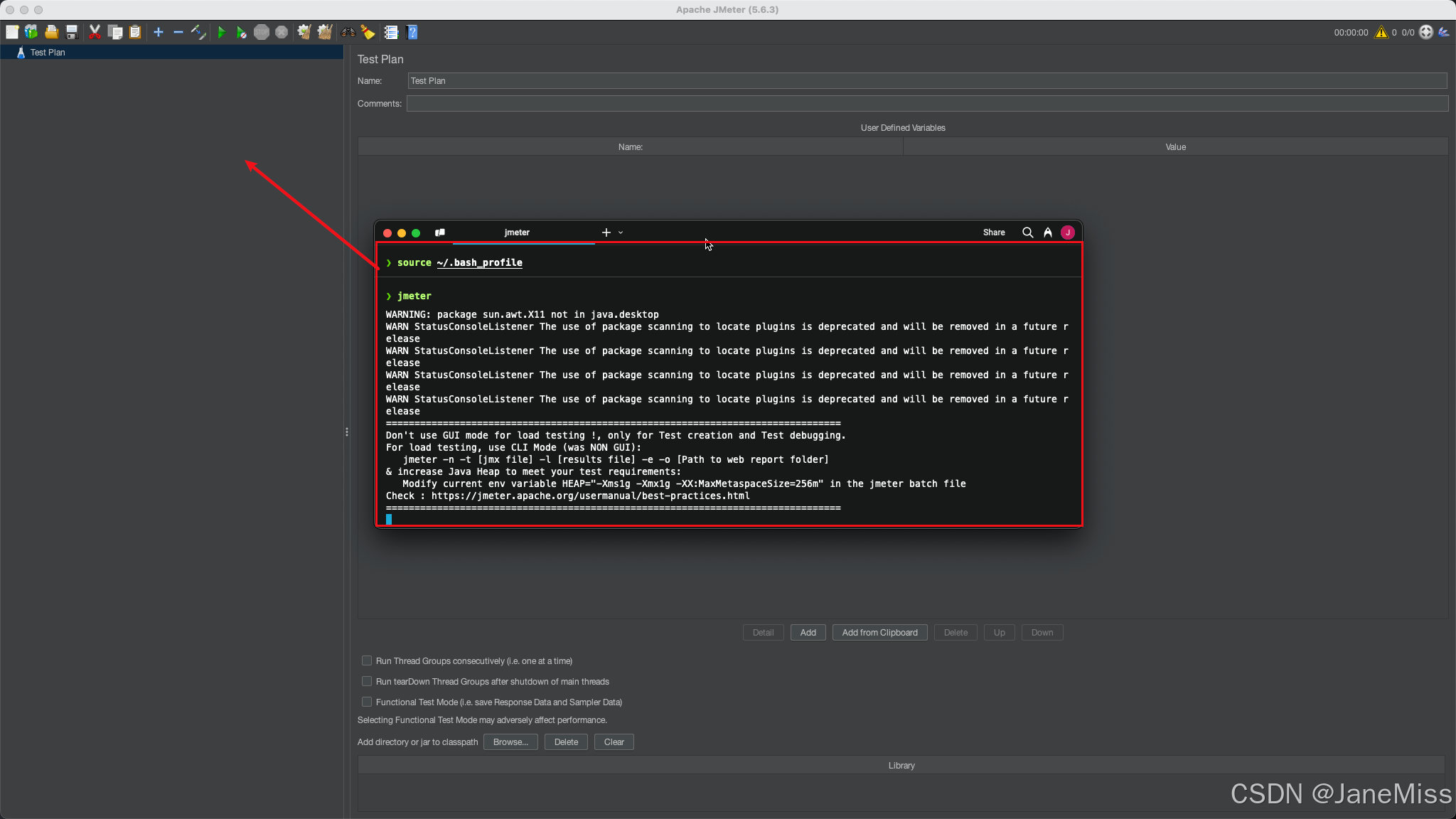Open the Function Helper dialog icon
1456x819 pixels.
pos(391,32)
